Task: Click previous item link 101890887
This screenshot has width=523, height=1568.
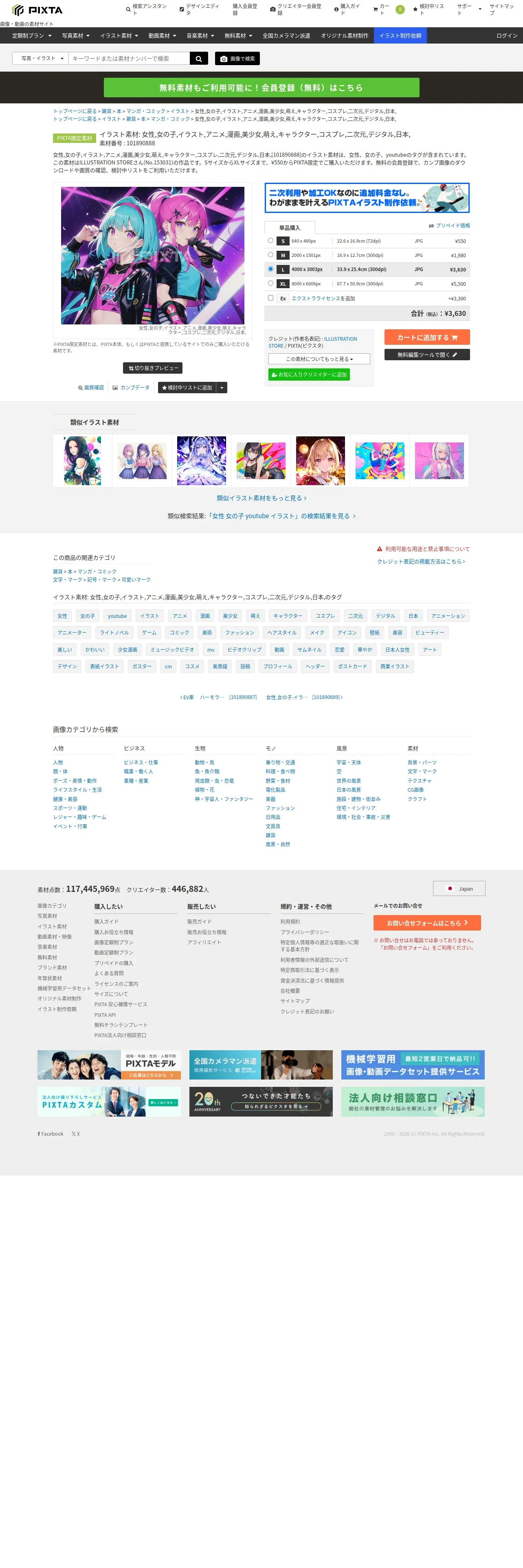Action: tap(219, 698)
